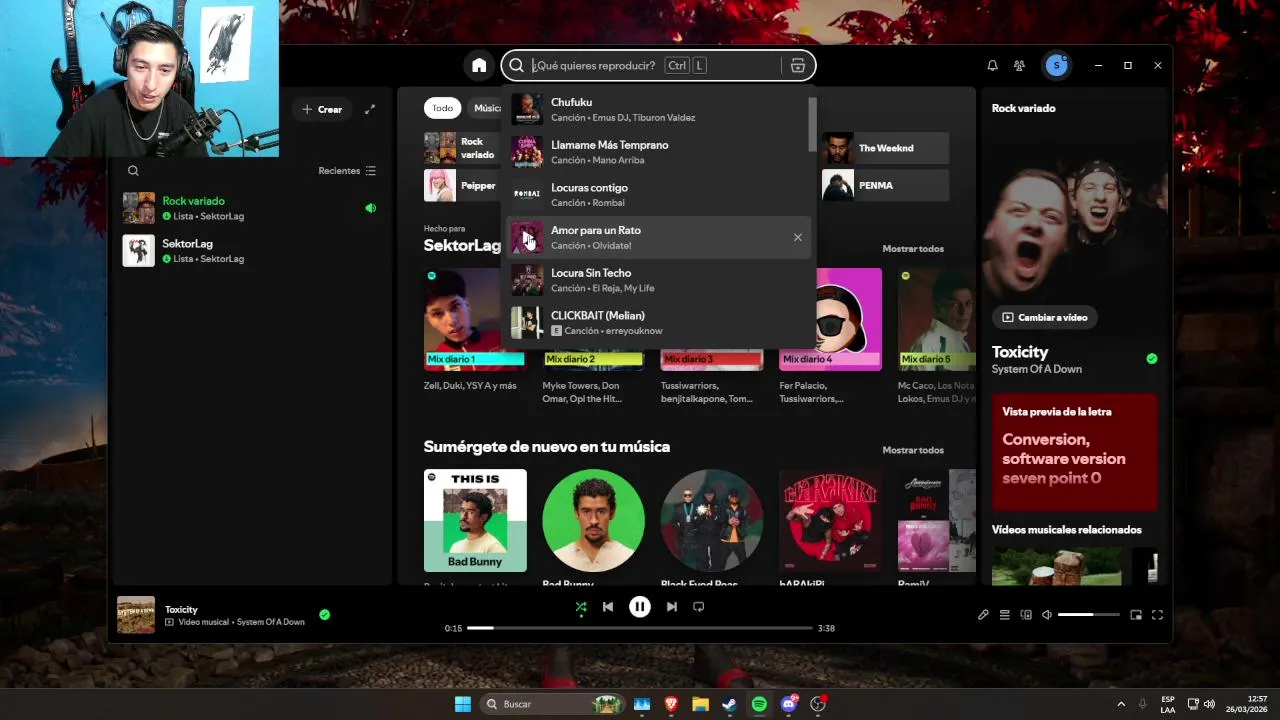The width and height of the screenshot is (1280, 720).
Task: Click Toxicity title in right panel
Action: pos(1020,352)
